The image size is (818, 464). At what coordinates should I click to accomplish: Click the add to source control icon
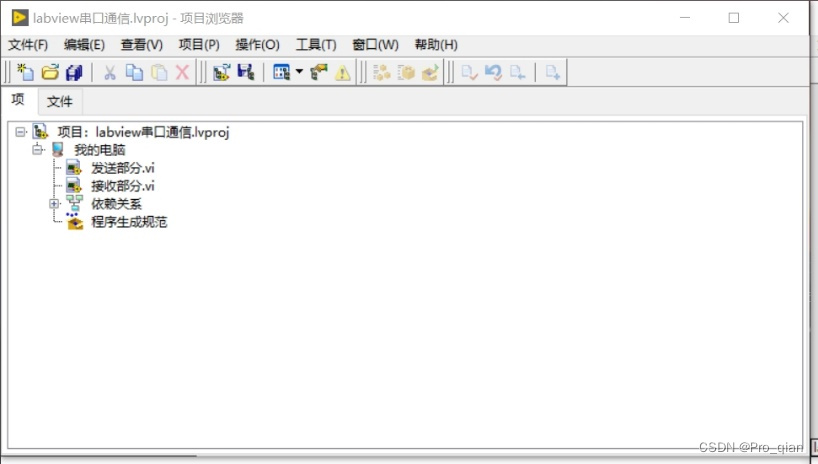coord(553,72)
